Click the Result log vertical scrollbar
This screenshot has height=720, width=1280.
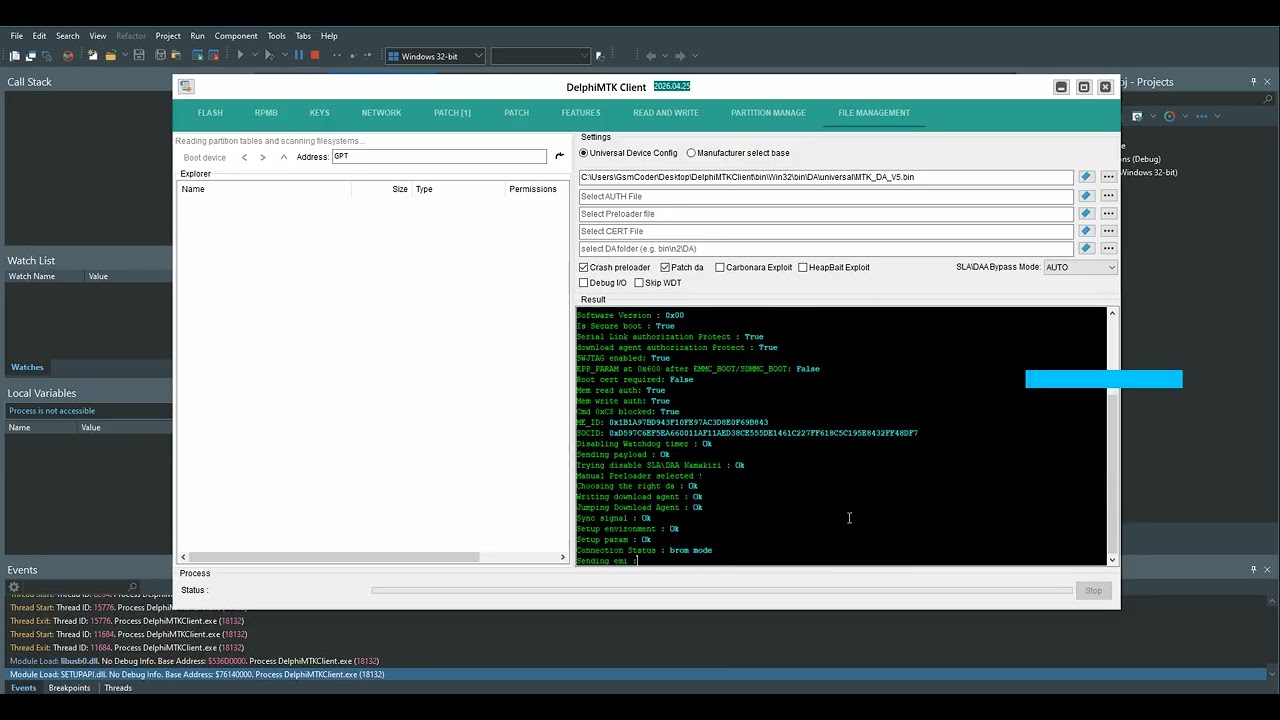click(1112, 436)
